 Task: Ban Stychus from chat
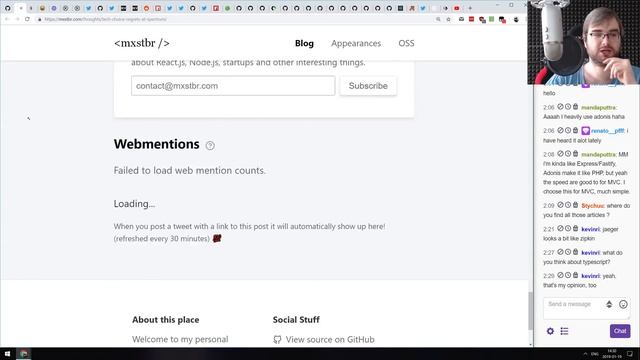point(560,205)
